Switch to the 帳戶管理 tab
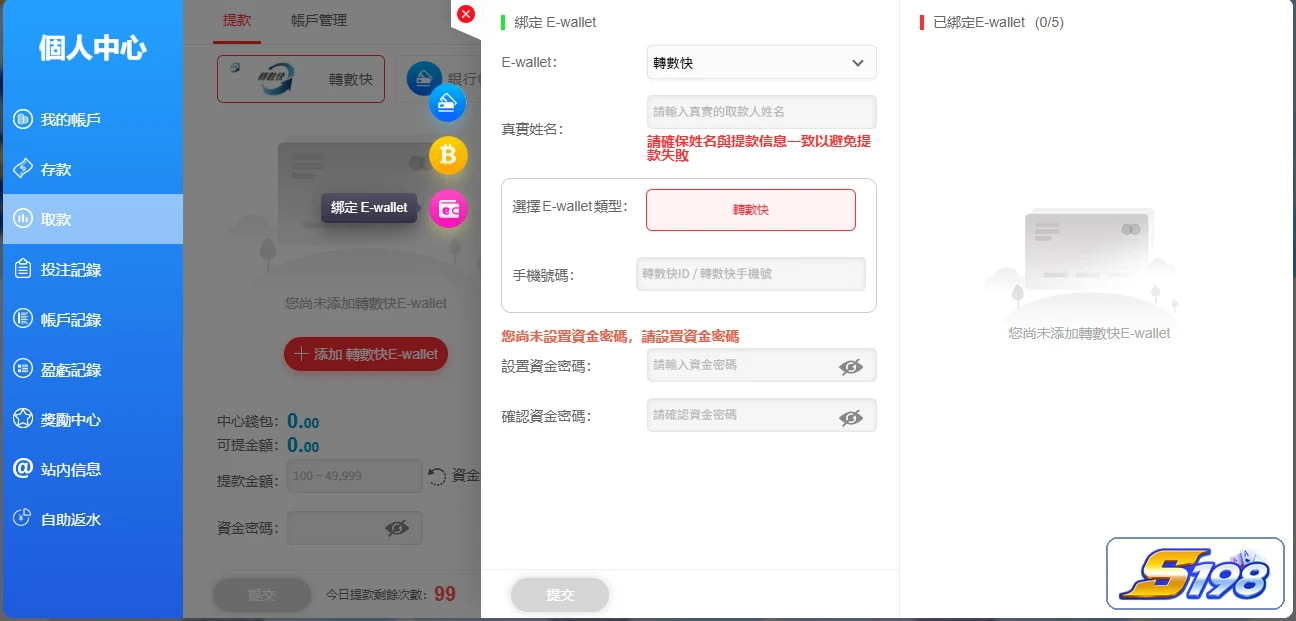This screenshot has height=621, width=1296. click(x=319, y=20)
